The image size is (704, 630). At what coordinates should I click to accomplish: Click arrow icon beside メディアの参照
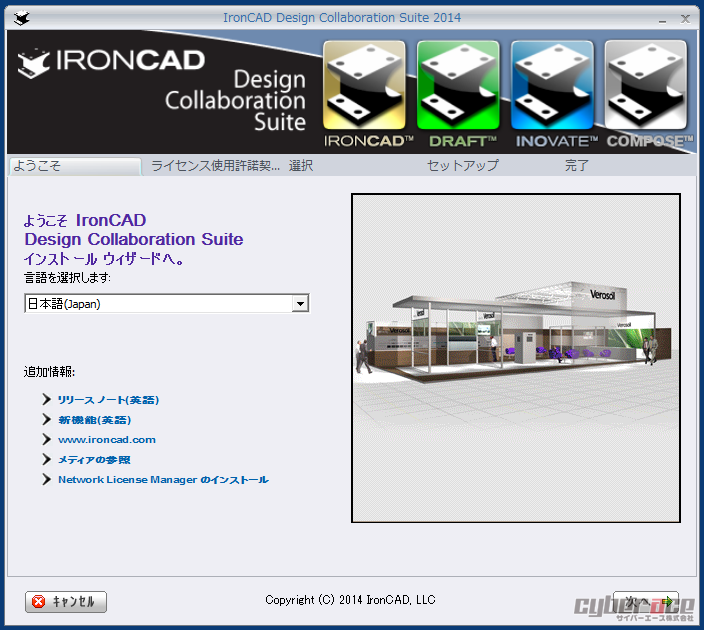47,459
